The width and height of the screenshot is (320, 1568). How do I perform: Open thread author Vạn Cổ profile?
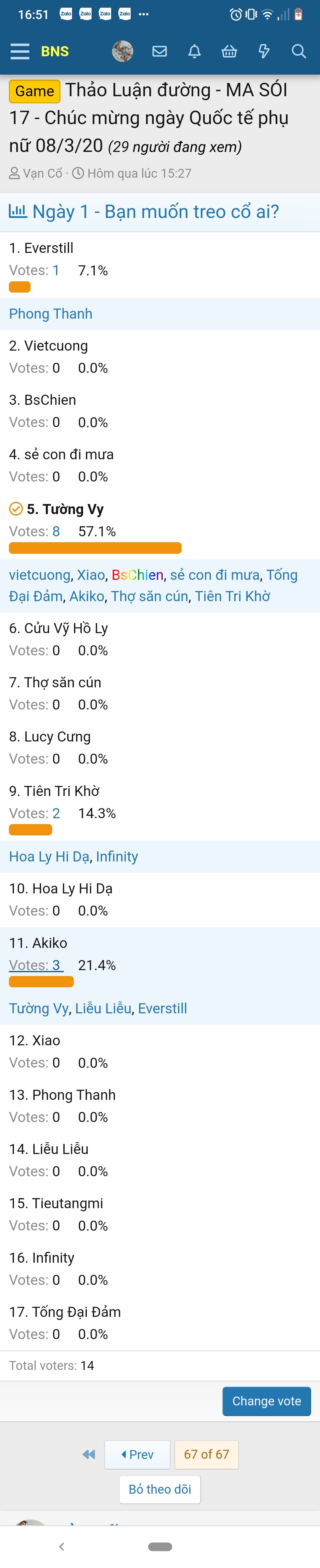click(x=43, y=174)
